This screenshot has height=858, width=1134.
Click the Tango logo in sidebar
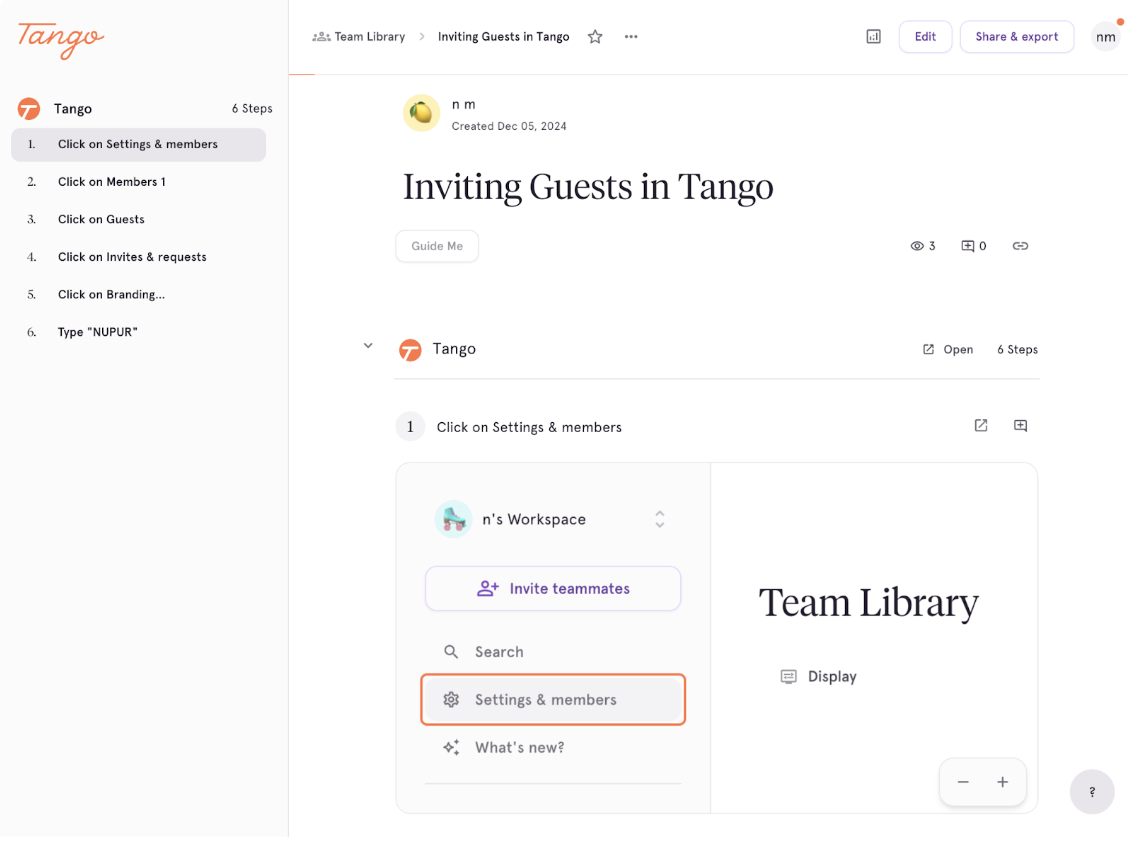61,39
